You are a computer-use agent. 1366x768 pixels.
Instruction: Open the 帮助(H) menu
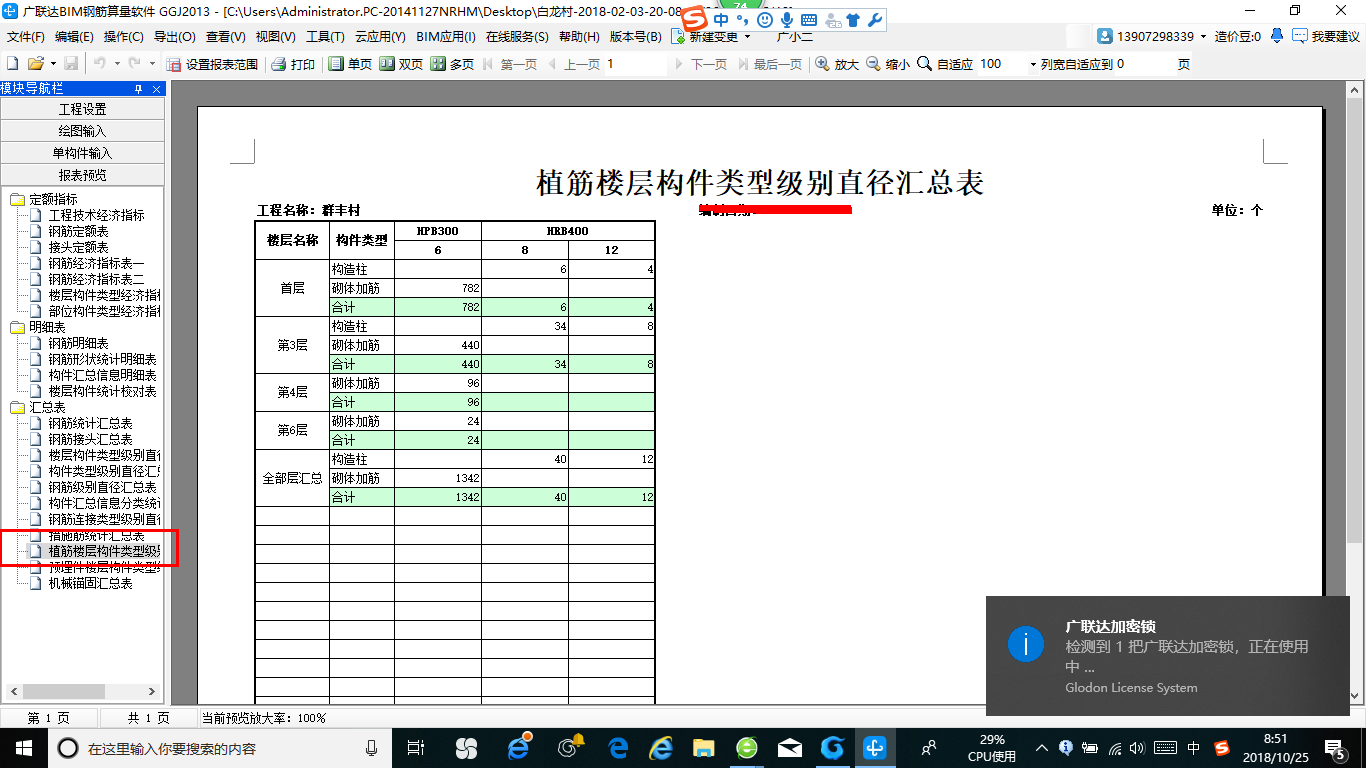(x=580, y=36)
